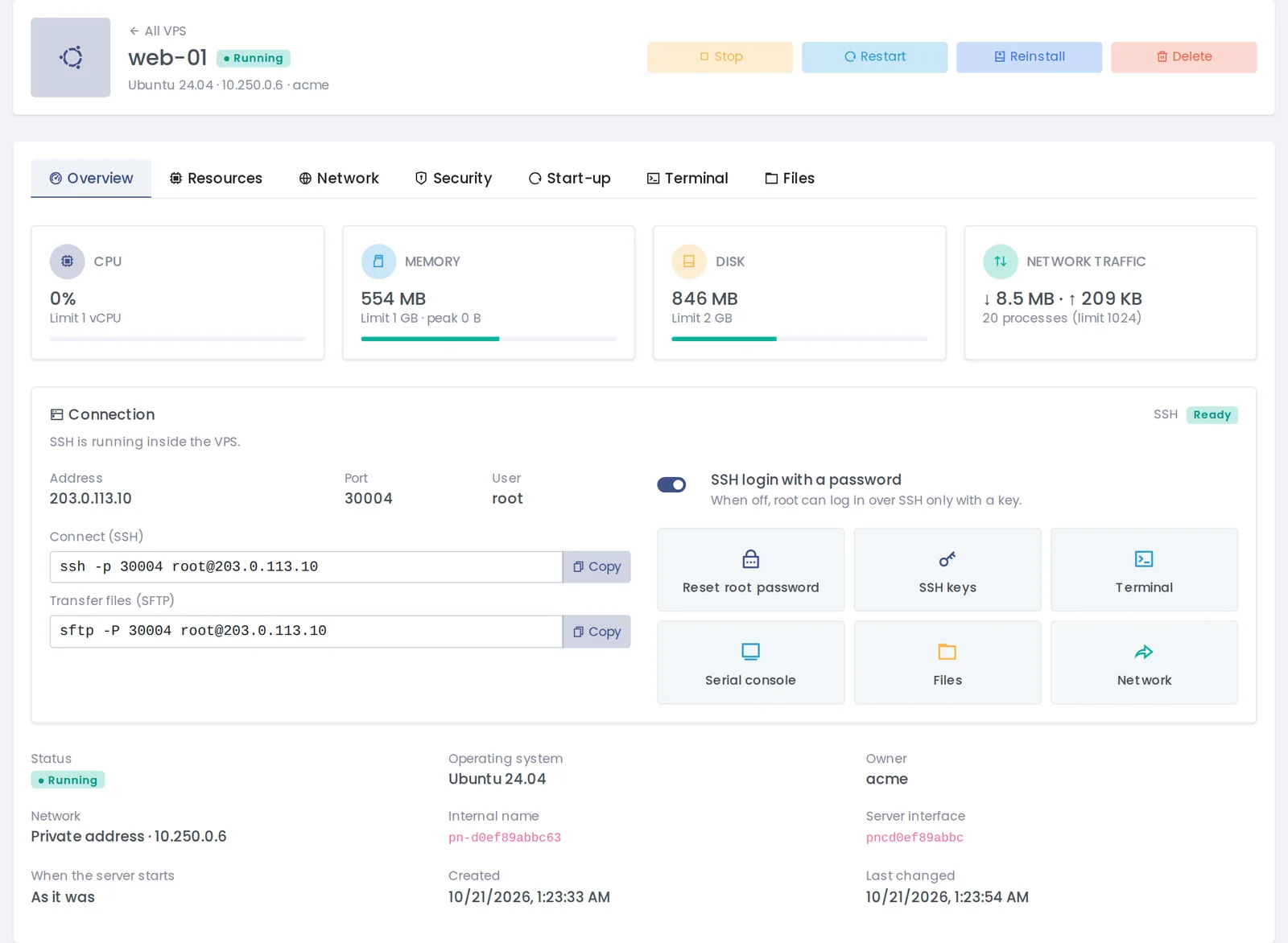Open the Start-up tab
1288x943 pixels.
pos(569,178)
